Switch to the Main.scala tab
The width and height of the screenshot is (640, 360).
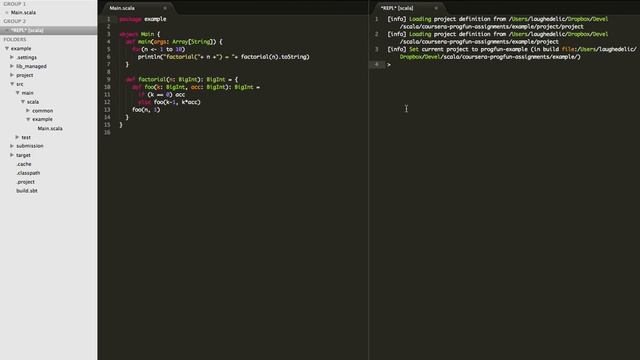pos(122,8)
